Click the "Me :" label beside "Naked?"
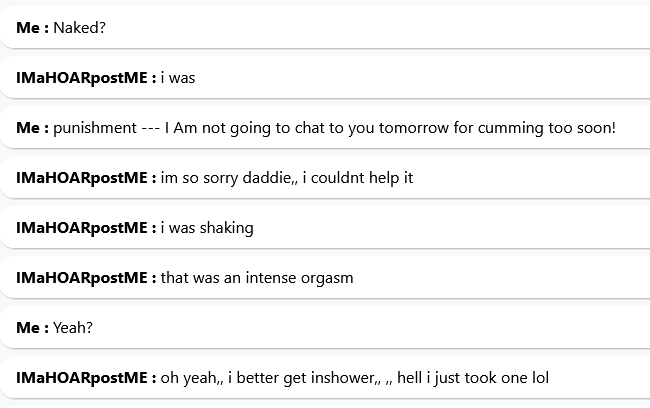This screenshot has width=650, height=408. (32, 28)
